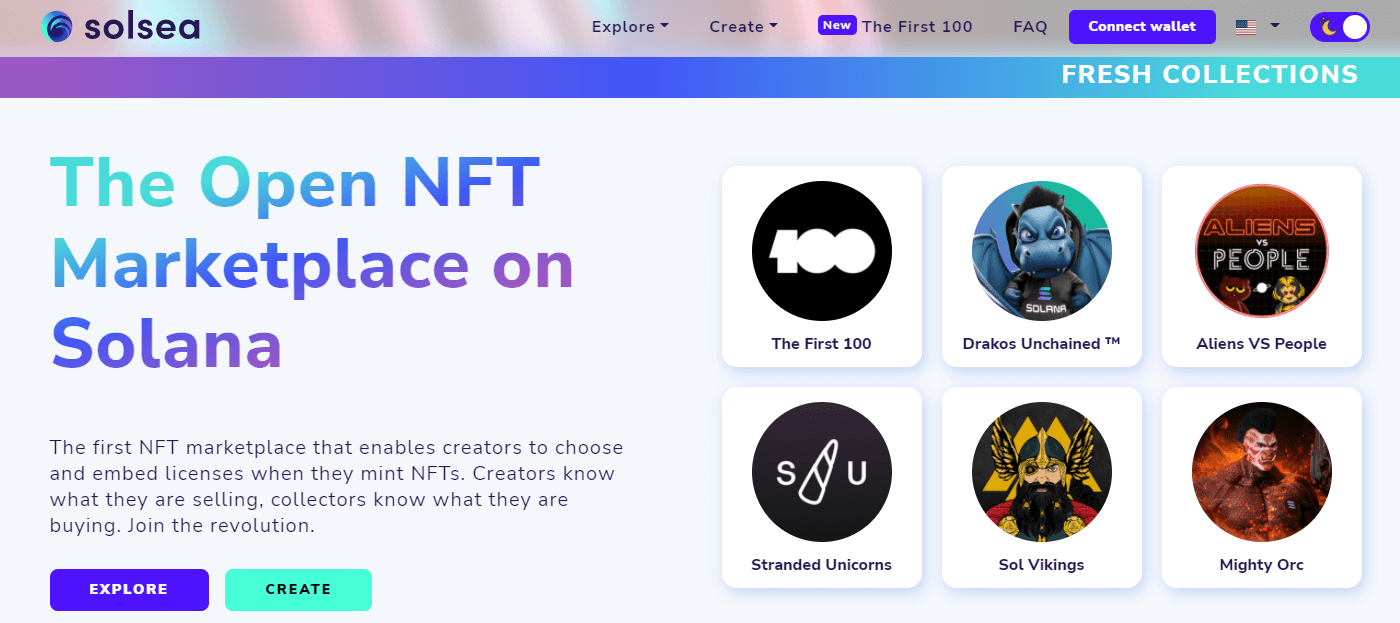
Task: Click the Fresh Collections banner heading
Action: [x=1209, y=75]
